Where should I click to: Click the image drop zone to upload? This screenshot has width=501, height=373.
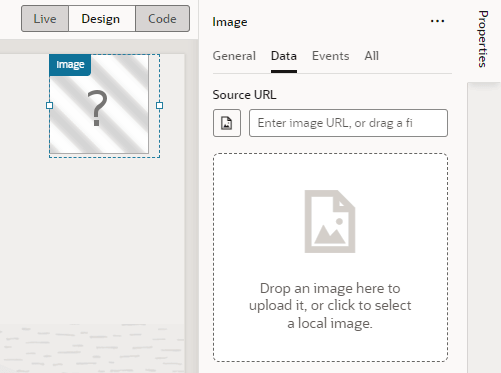[x=330, y=257]
